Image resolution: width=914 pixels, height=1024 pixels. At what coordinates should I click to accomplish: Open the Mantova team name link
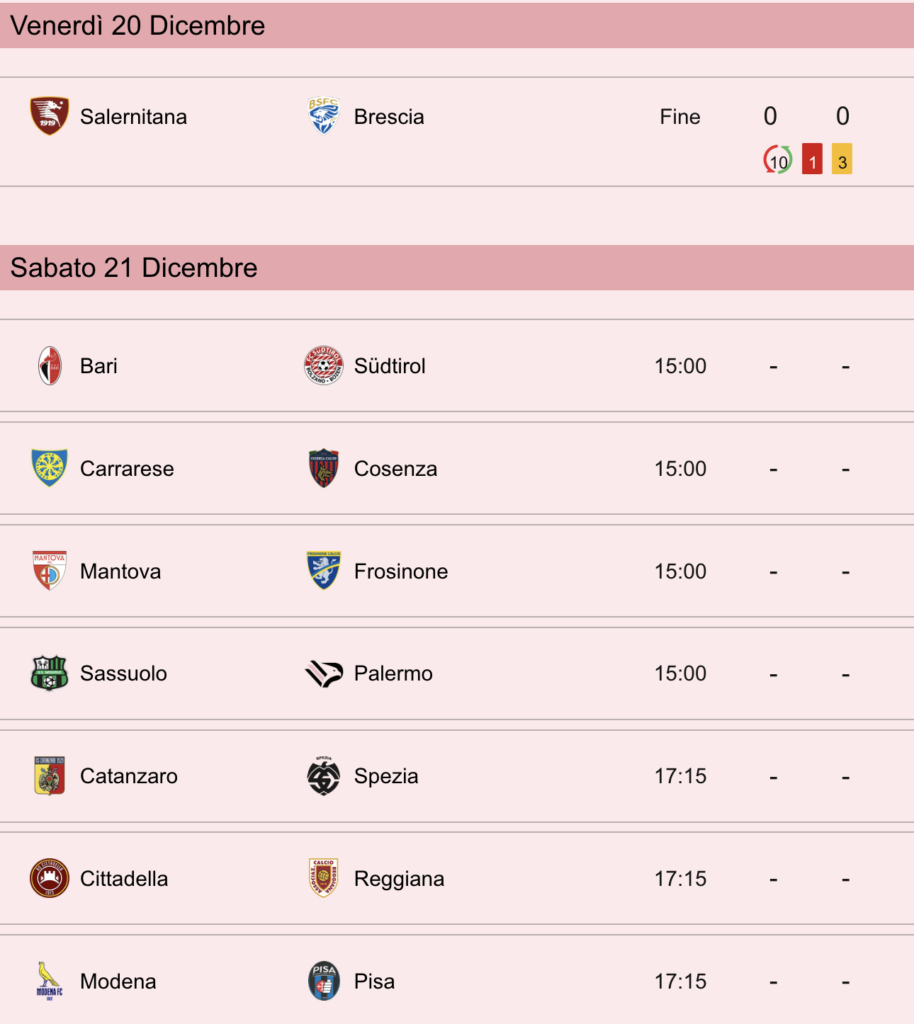click(120, 571)
